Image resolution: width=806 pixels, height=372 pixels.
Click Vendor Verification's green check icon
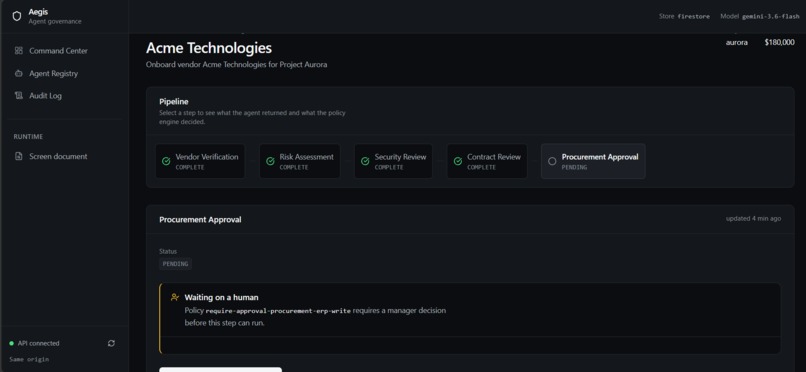(166, 161)
